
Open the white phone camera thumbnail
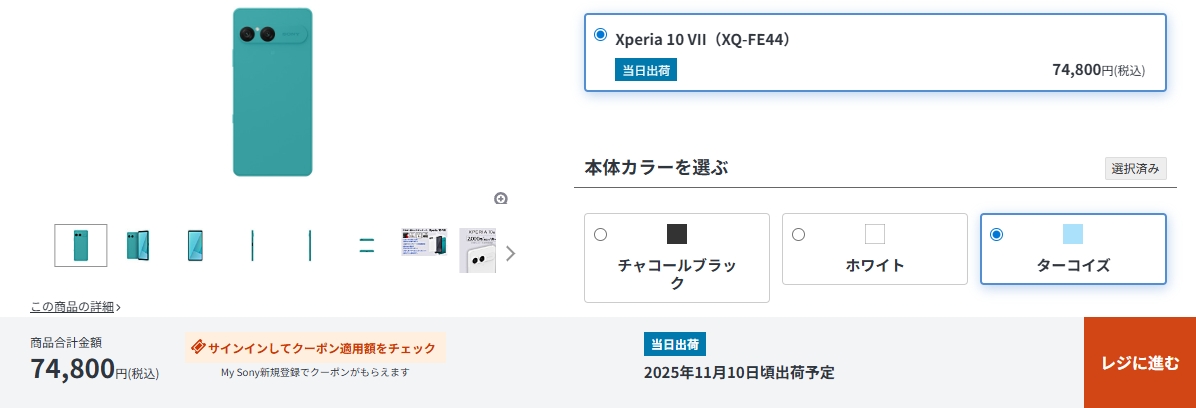[477, 249]
